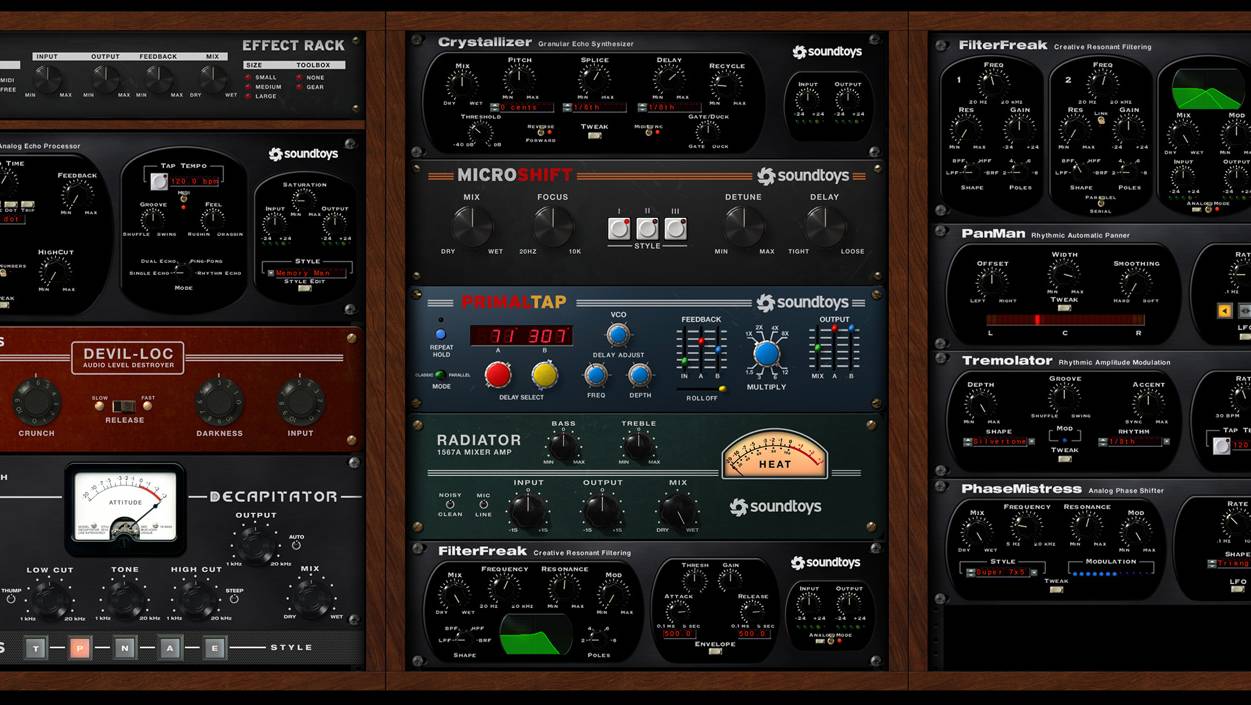Click Devil-Loc Darkness knob

pos(219,400)
